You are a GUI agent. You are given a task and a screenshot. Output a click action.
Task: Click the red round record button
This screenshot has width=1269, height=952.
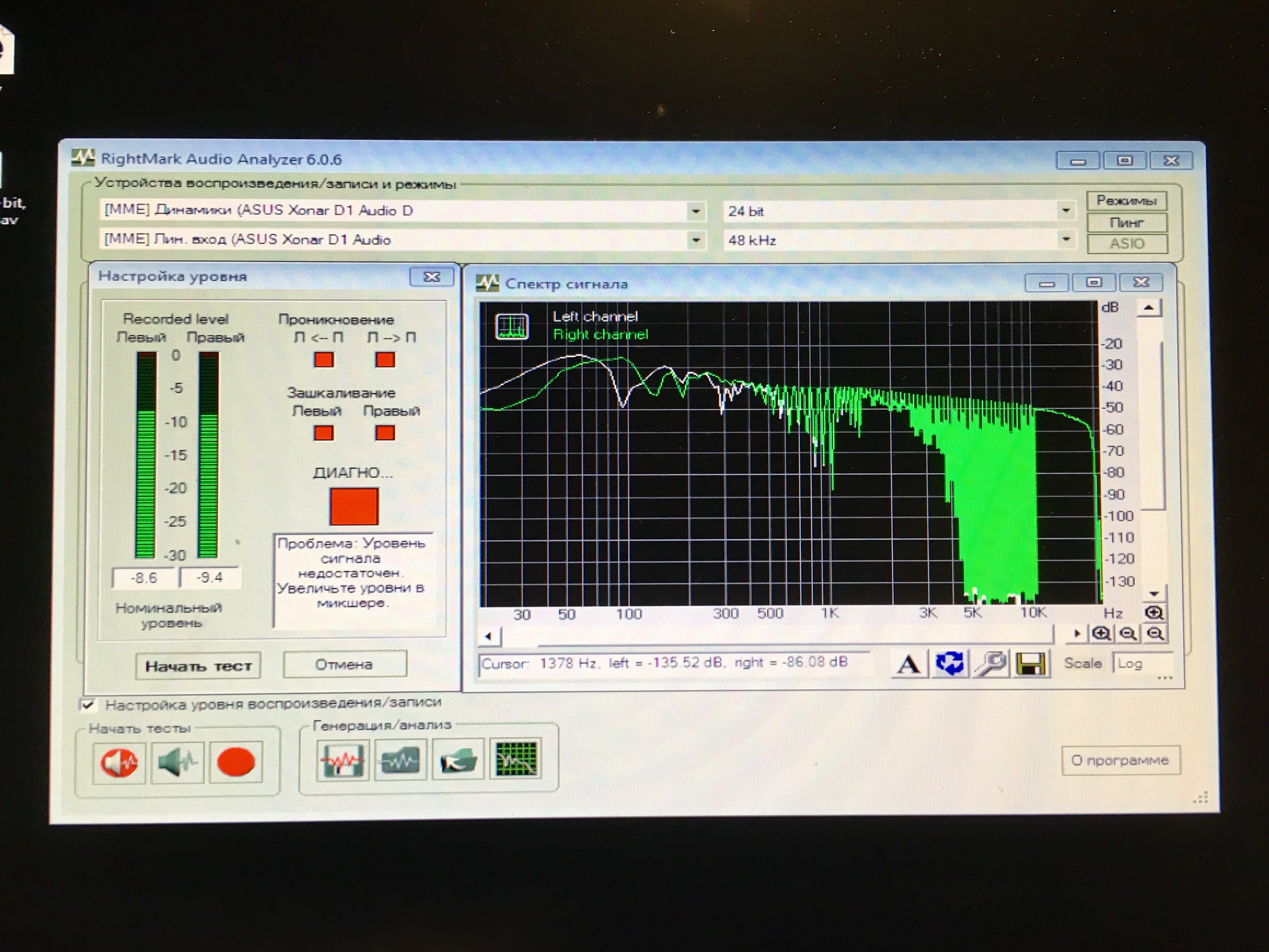tap(236, 763)
